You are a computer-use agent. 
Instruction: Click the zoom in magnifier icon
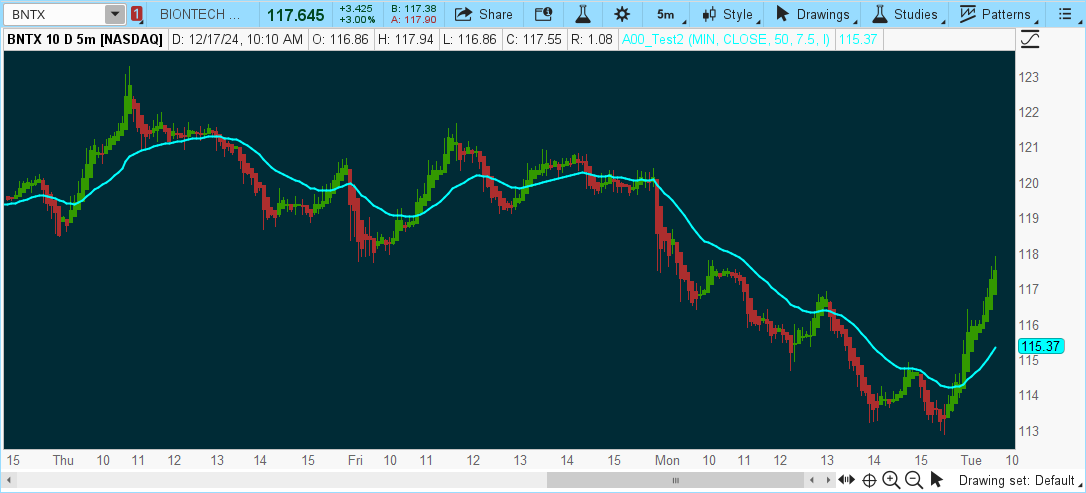click(x=891, y=481)
